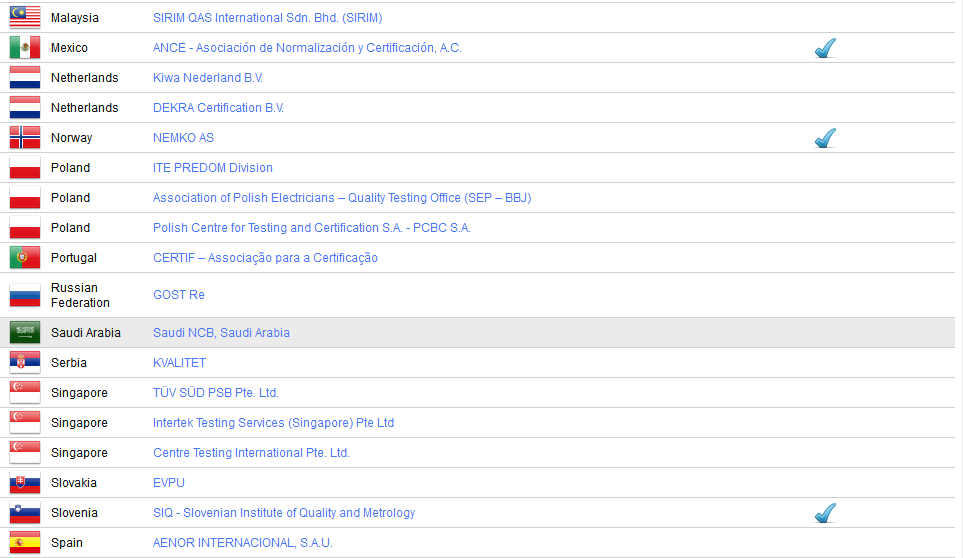Open the Saudi NCB, Saudi Arabia link
The width and height of the screenshot is (963, 558).
tap(221, 333)
